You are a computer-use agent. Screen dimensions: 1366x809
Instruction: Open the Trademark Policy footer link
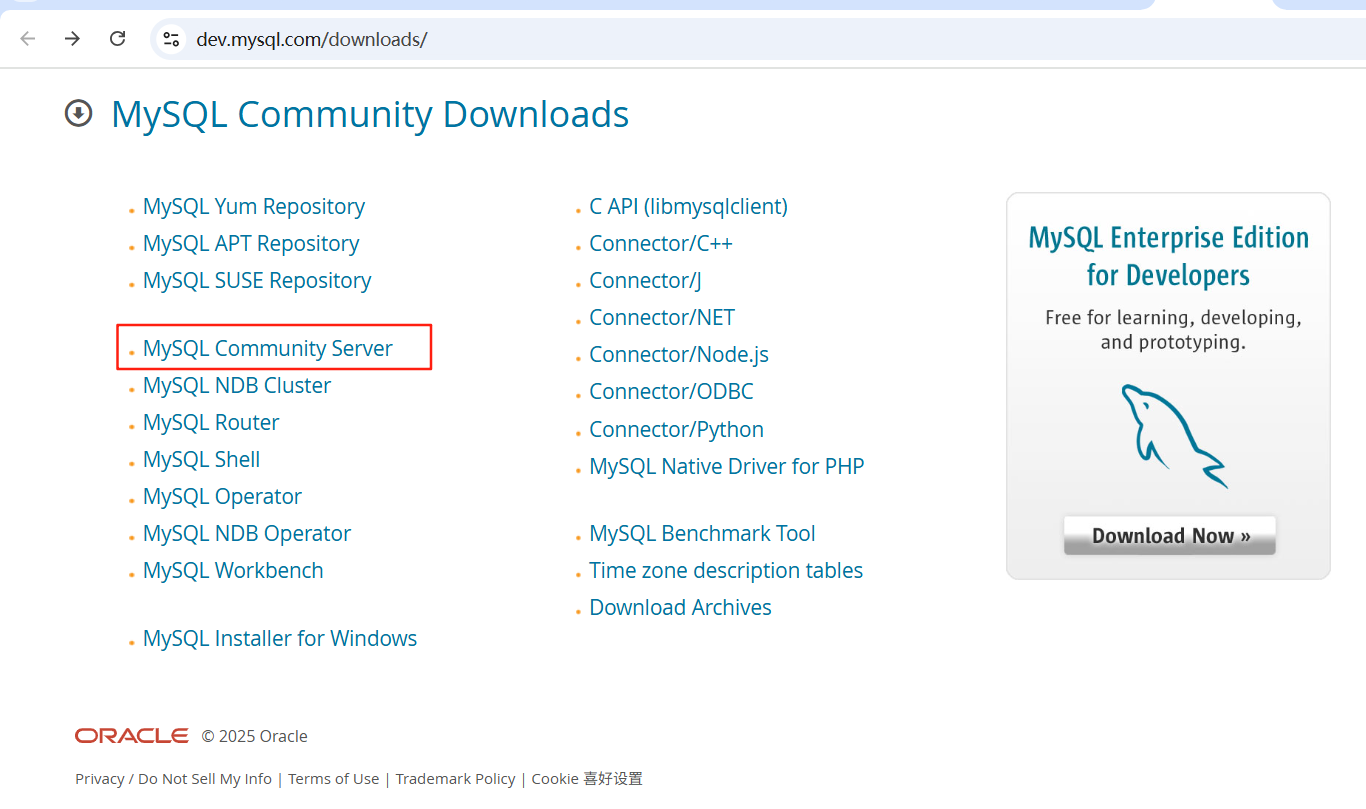pyautogui.click(x=455, y=778)
